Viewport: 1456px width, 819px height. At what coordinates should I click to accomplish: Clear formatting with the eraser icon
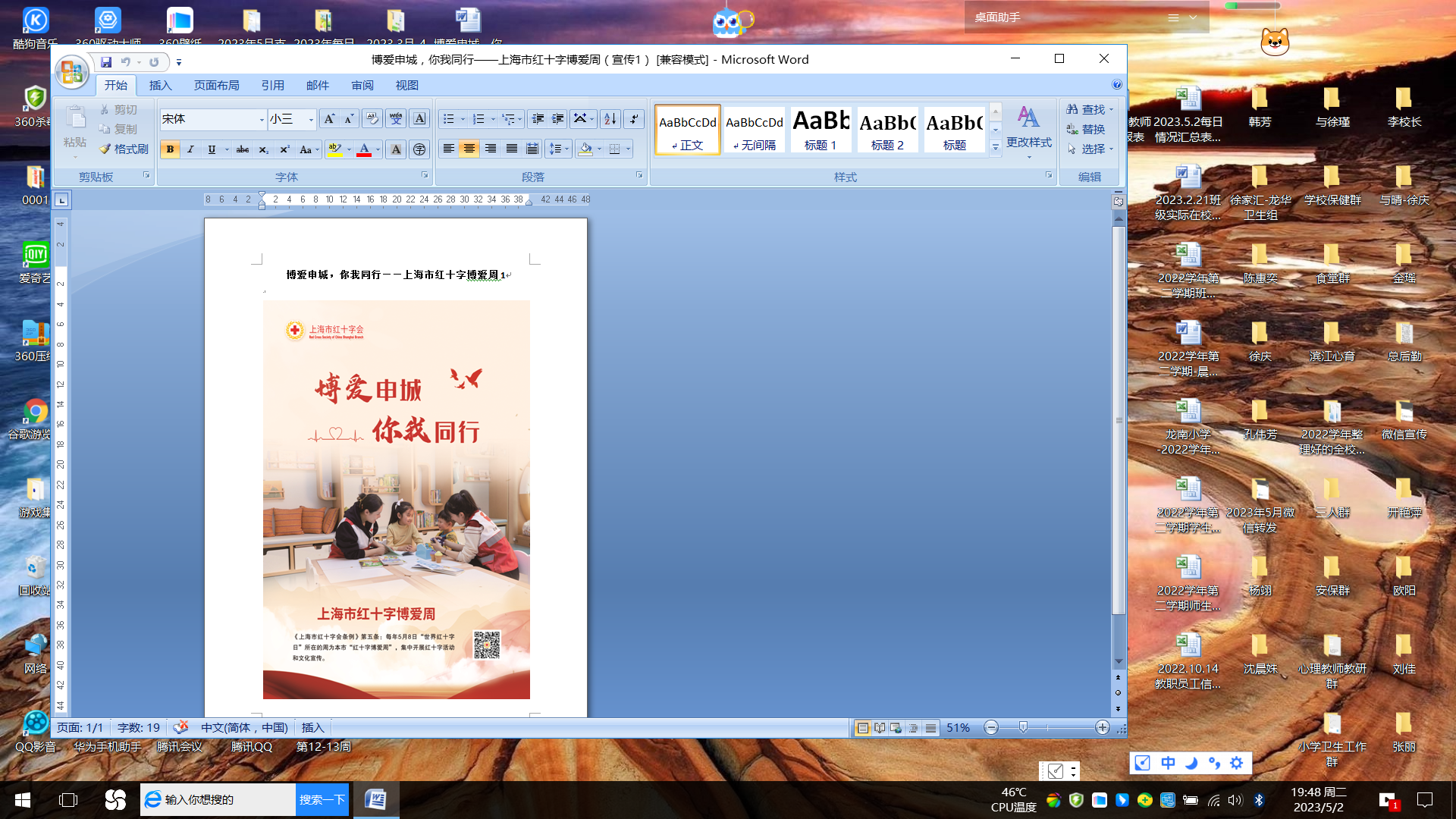click(372, 119)
